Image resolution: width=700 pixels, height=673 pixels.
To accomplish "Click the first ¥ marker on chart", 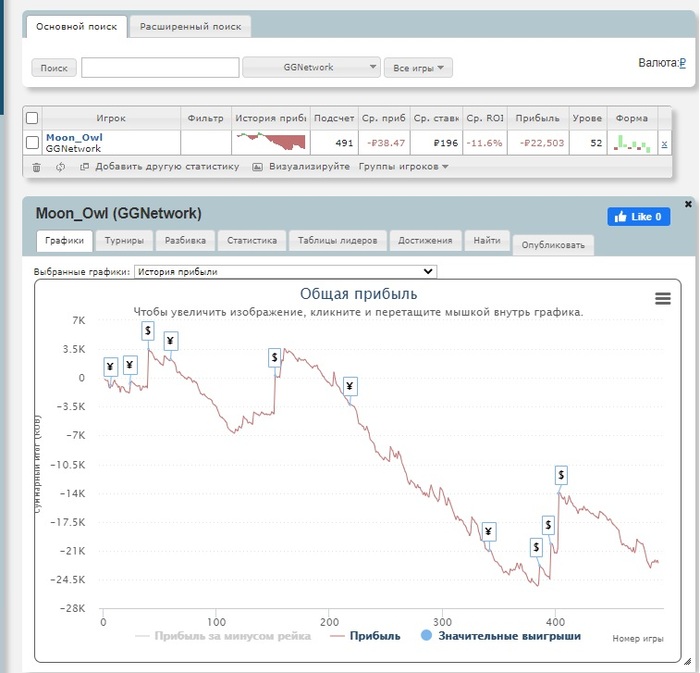I will [x=110, y=367].
